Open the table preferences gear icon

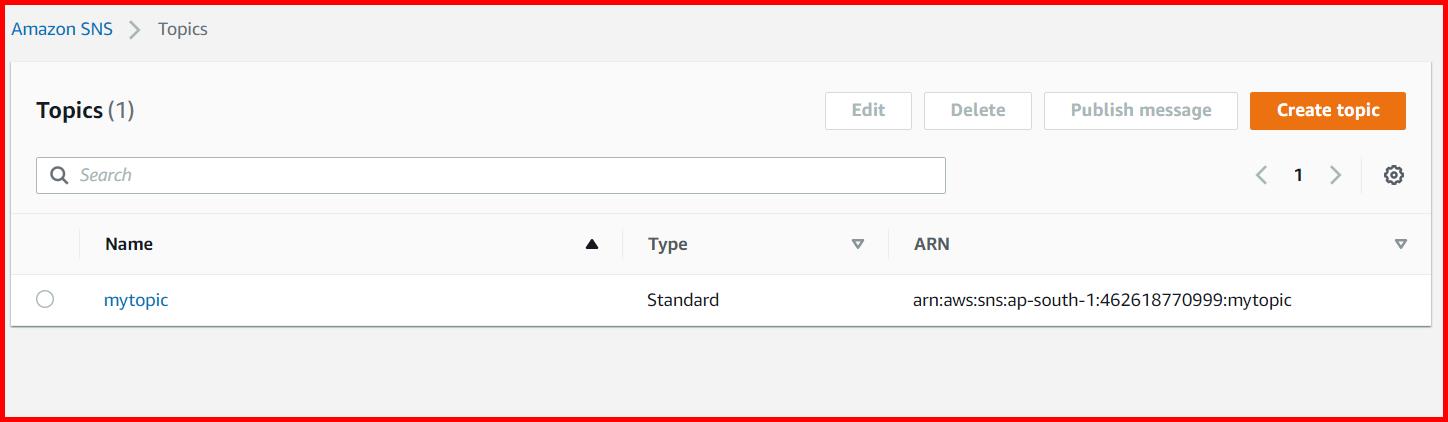[1393, 175]
